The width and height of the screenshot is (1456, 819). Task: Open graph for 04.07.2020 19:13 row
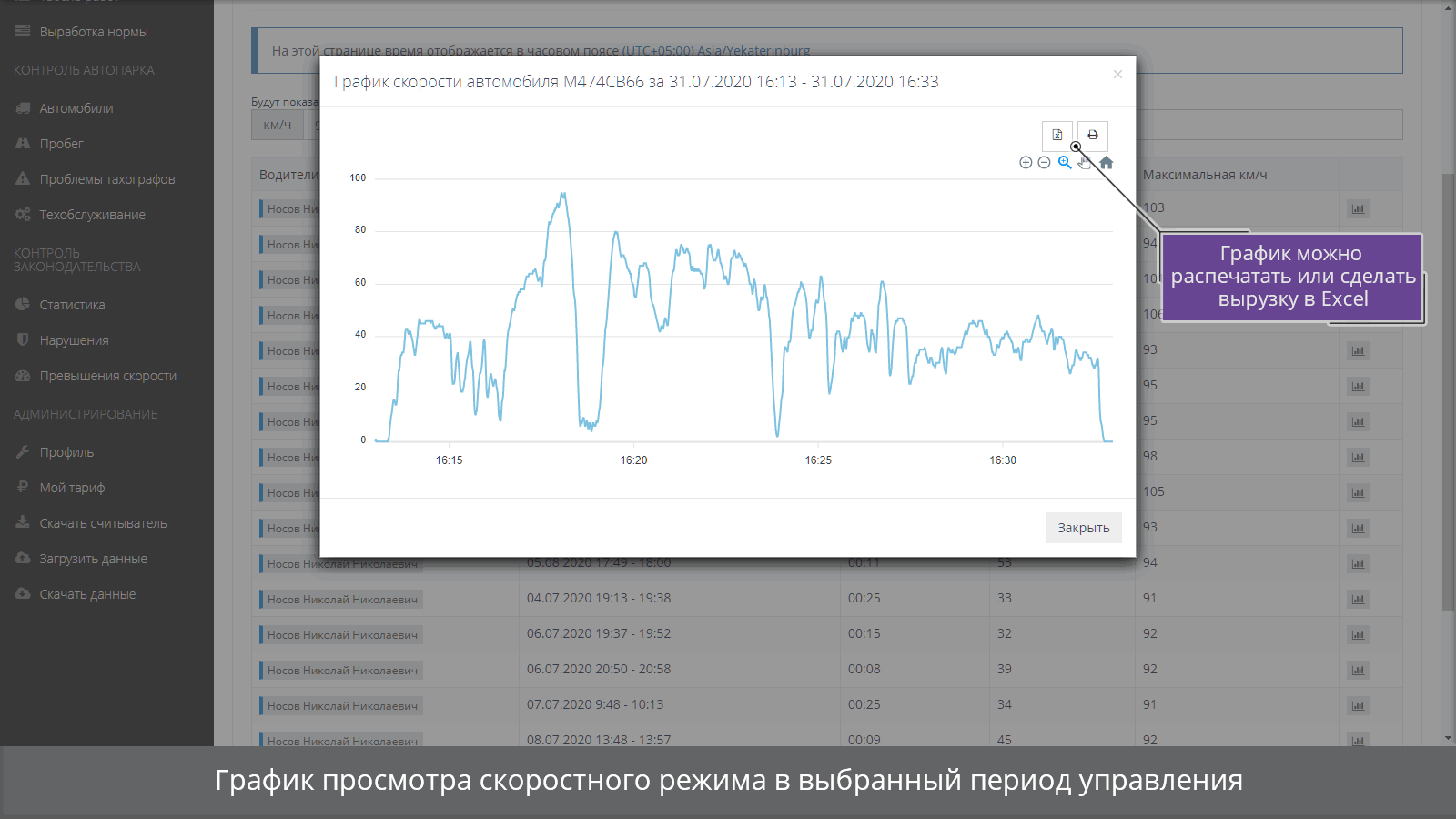click(x=1358, y=600)
